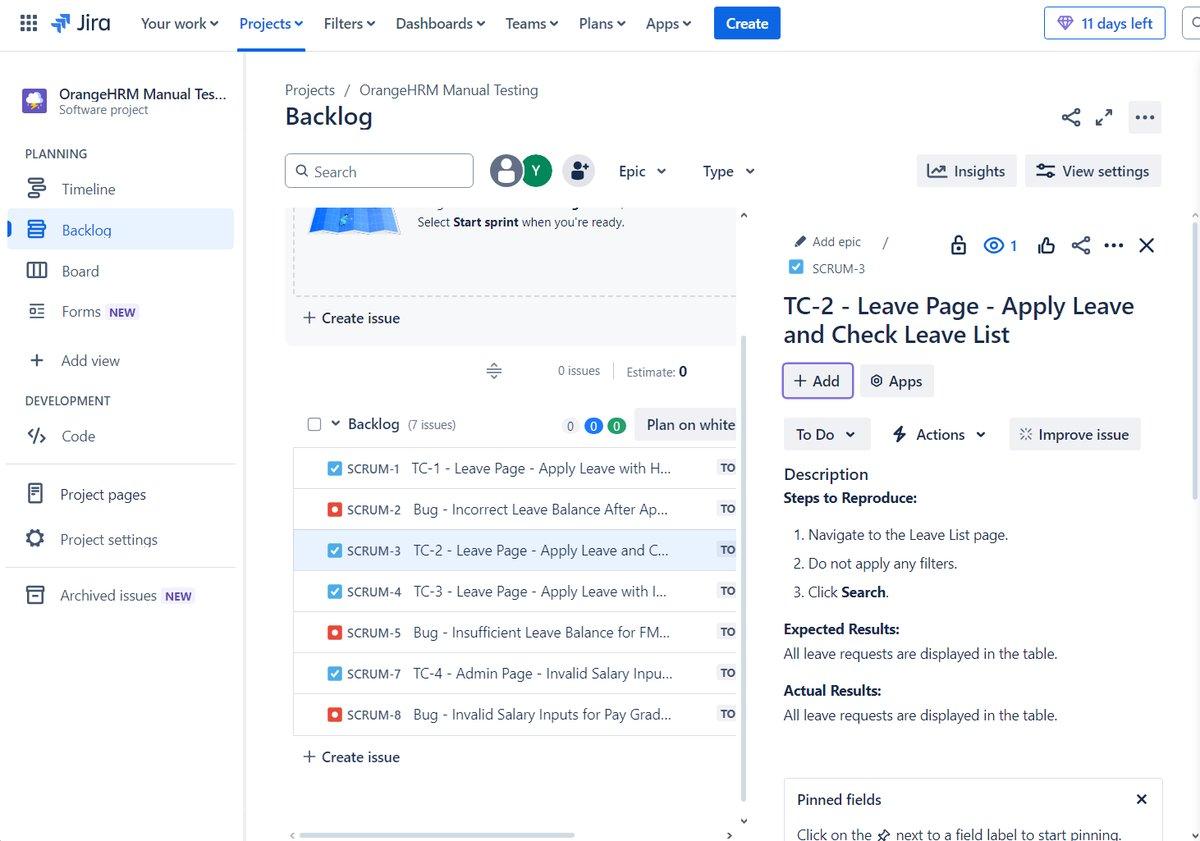1200x841 pixels.
Task: Open the backlog more options menu
Action: [x=1145, y=118]
